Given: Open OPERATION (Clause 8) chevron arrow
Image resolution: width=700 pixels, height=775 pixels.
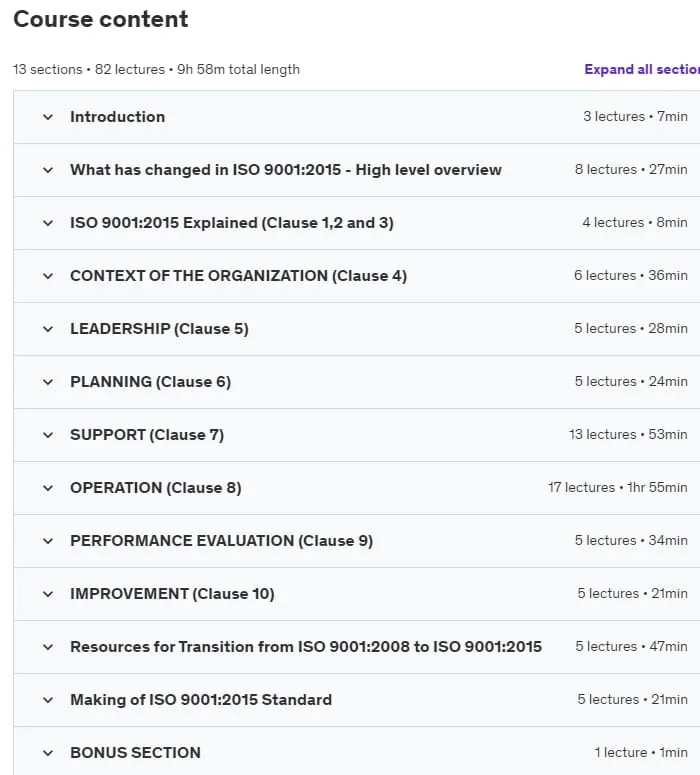Looking at the screenshot, I should 48,488.
